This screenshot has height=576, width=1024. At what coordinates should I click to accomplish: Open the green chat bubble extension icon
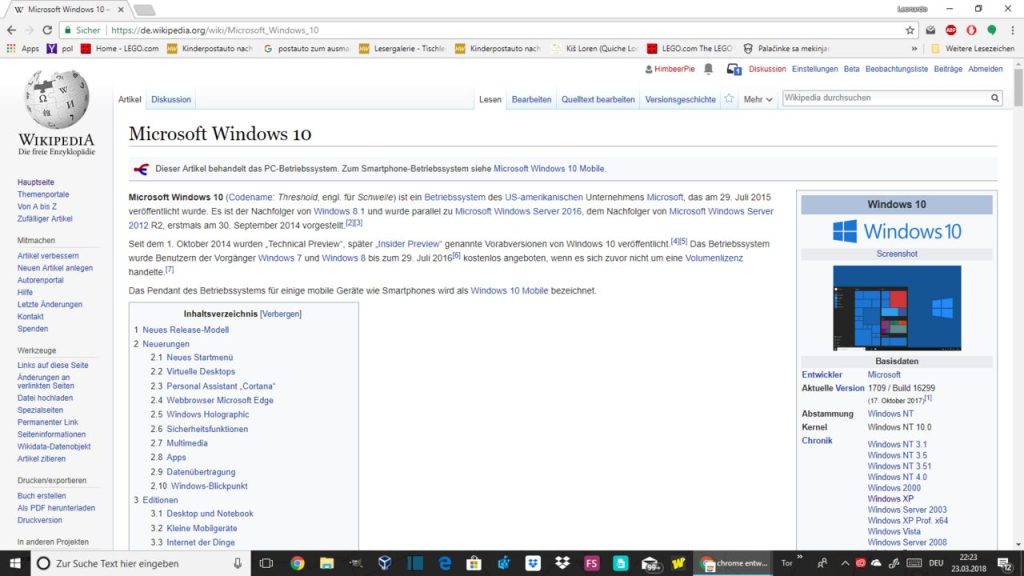click(x=992, y=30)
